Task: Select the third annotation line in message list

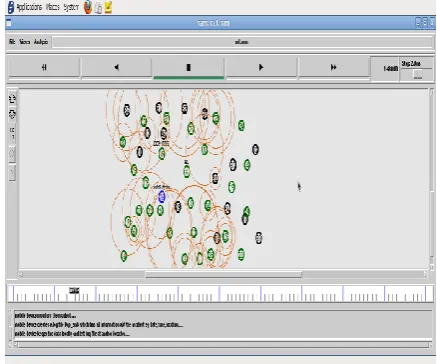Action: (72, 333)
